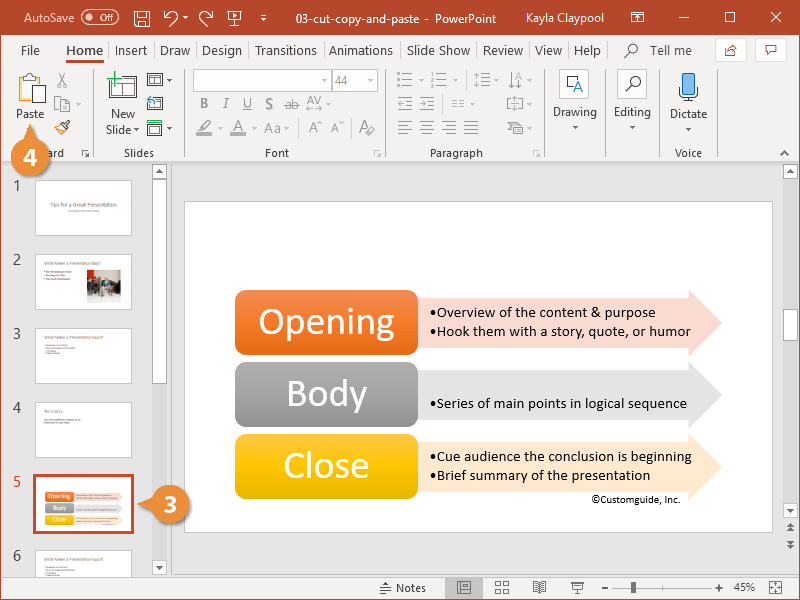Image resolution: width=800 pixels, height=600 pixels.
Task: Switch to the Insert tab
Action: pos(131,50)
